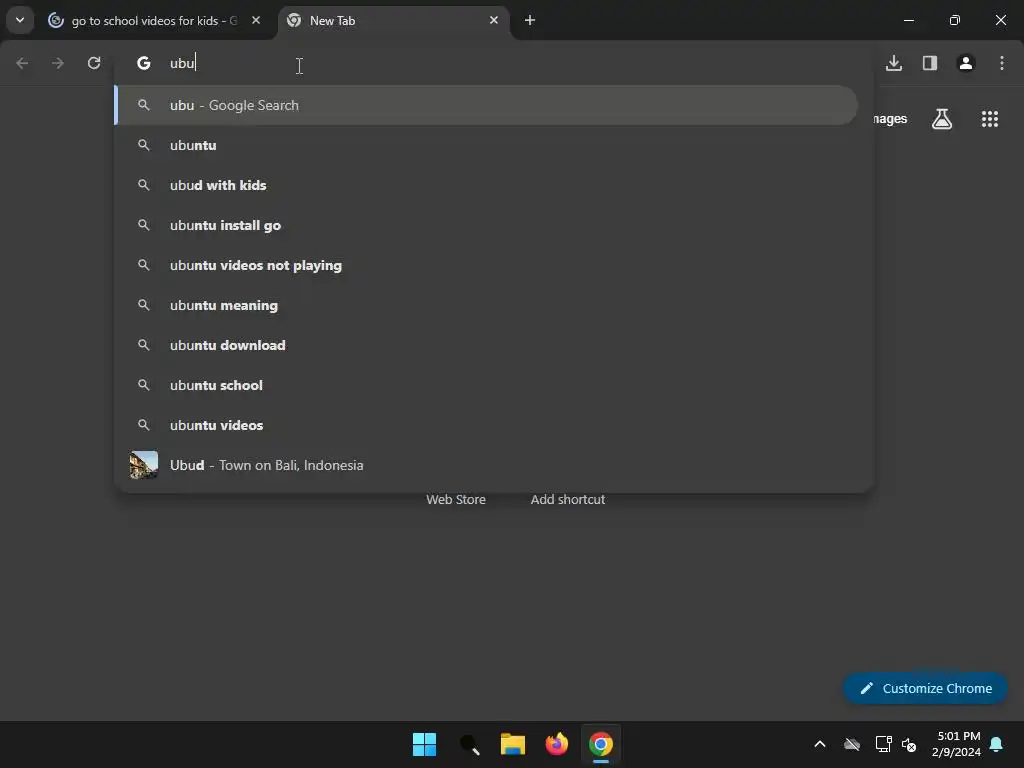Open the Web Store shortcut
The width and height of the screenshot is (1024, 768).
[456, 499]
